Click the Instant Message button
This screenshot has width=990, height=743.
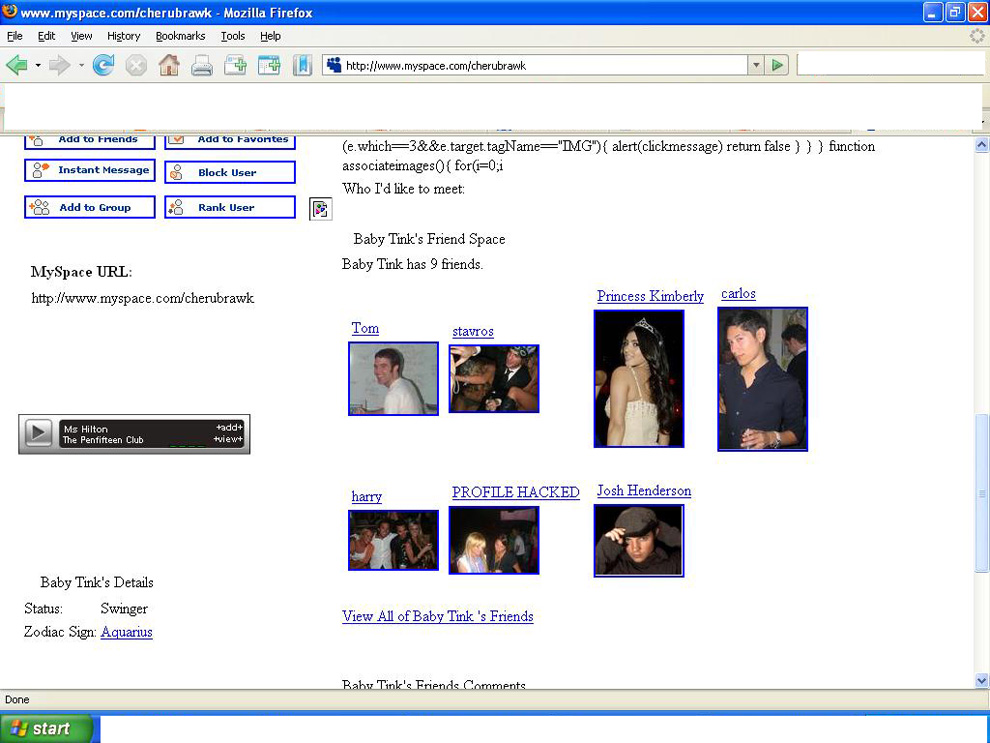tap(90, 170)
